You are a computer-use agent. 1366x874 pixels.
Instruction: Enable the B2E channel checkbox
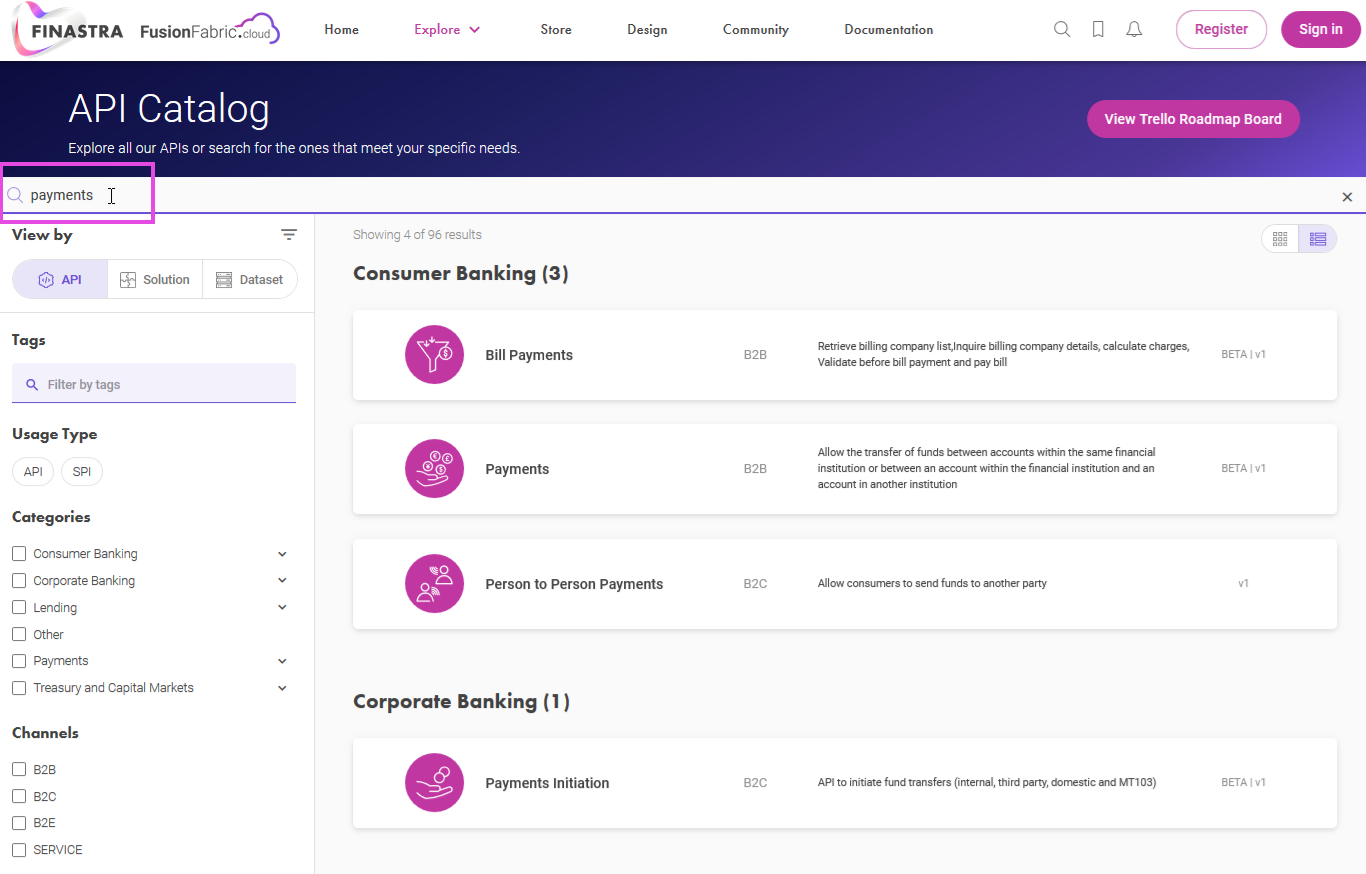tap(19, 823)
